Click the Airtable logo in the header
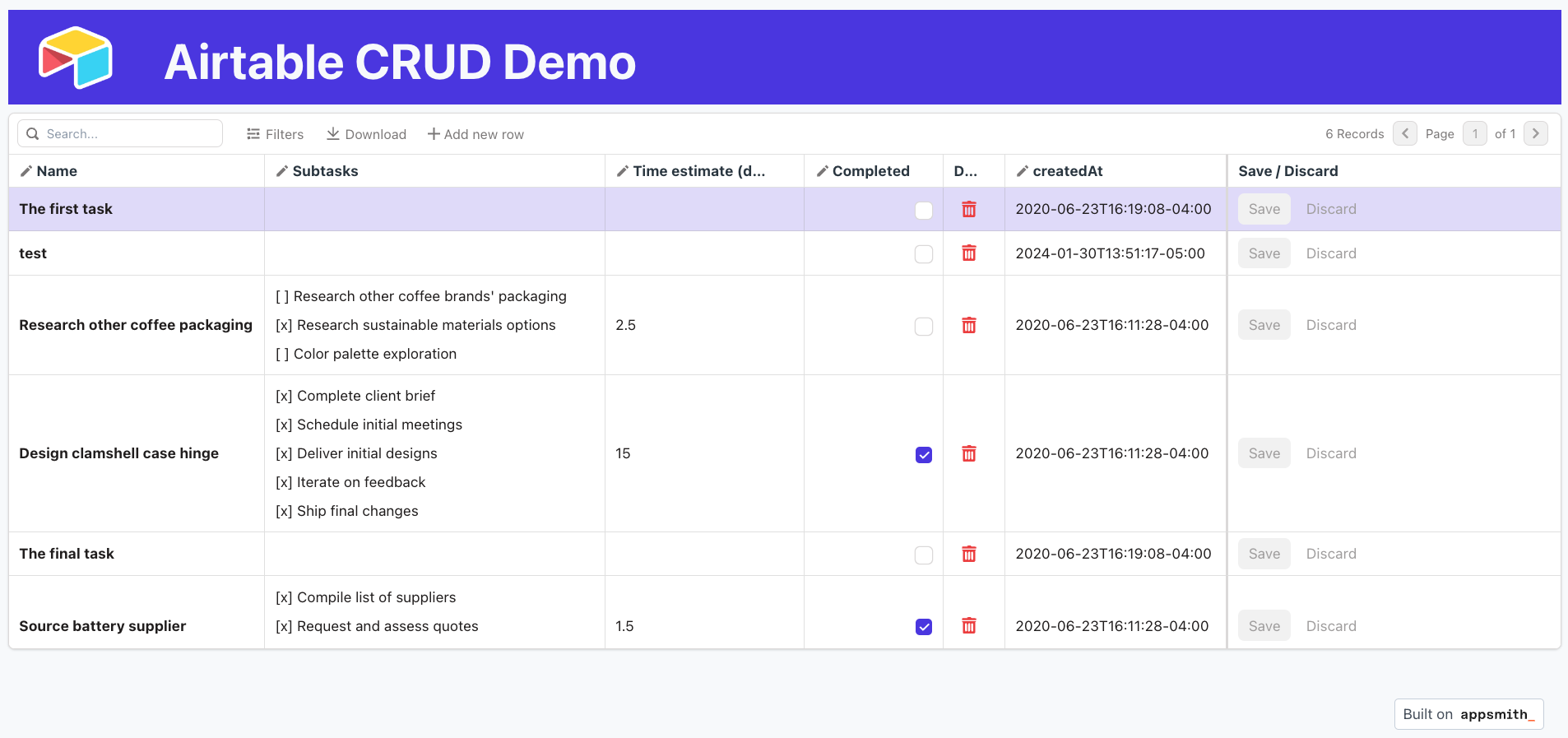This screenshot has width=1568, height=738. [x=76, y=58]
